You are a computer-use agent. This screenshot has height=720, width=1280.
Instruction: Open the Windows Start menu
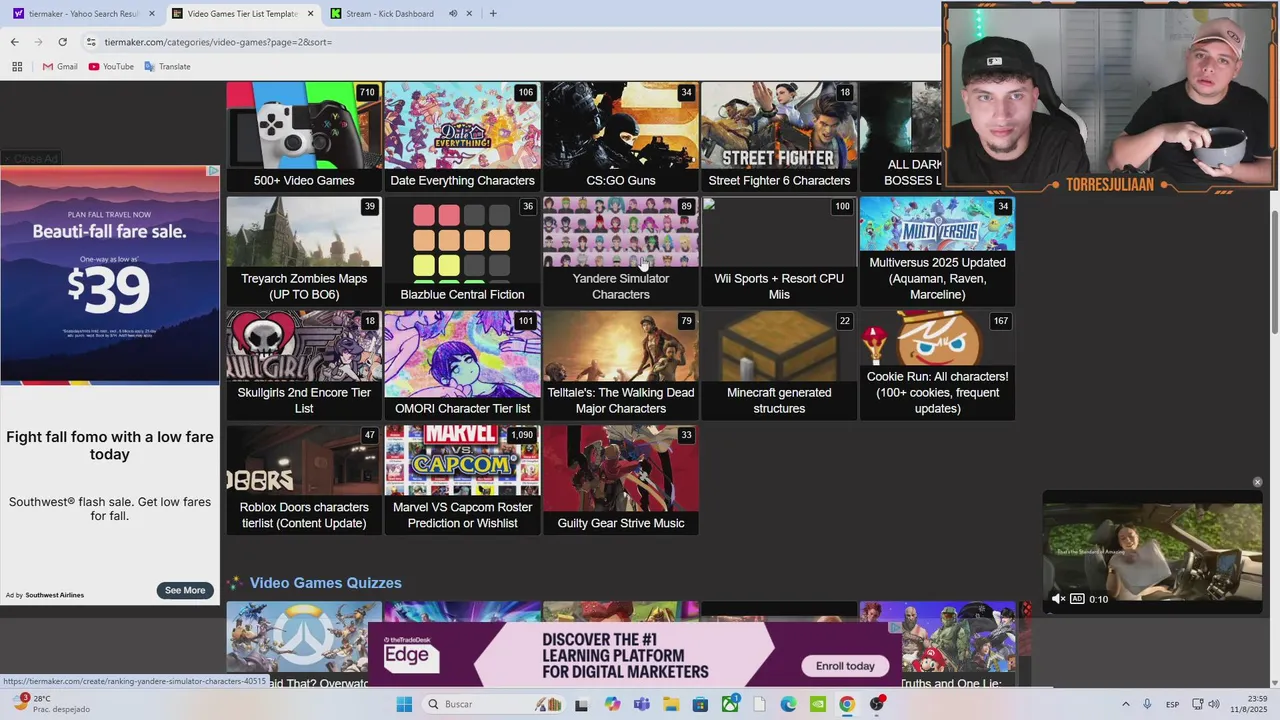tap(404, 704)
